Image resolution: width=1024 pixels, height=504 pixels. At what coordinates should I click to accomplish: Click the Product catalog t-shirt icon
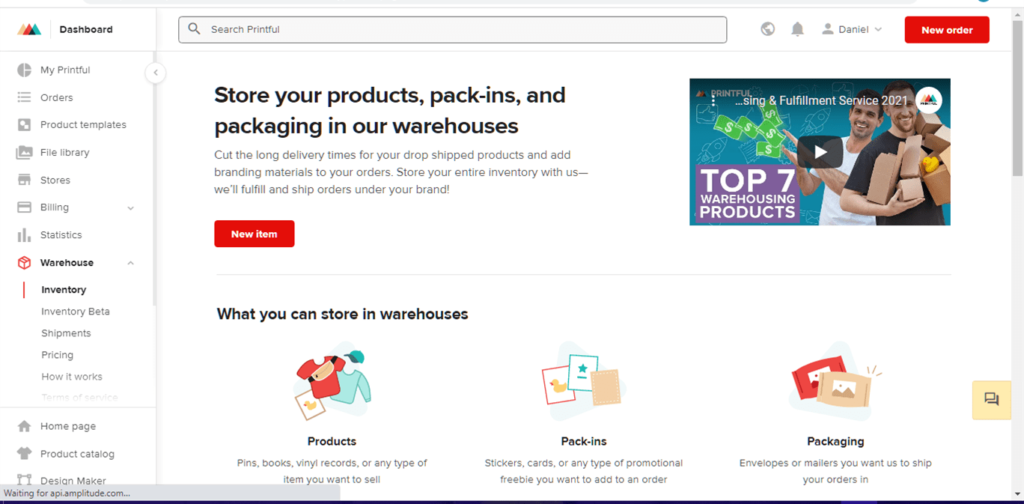pos(24,454)
